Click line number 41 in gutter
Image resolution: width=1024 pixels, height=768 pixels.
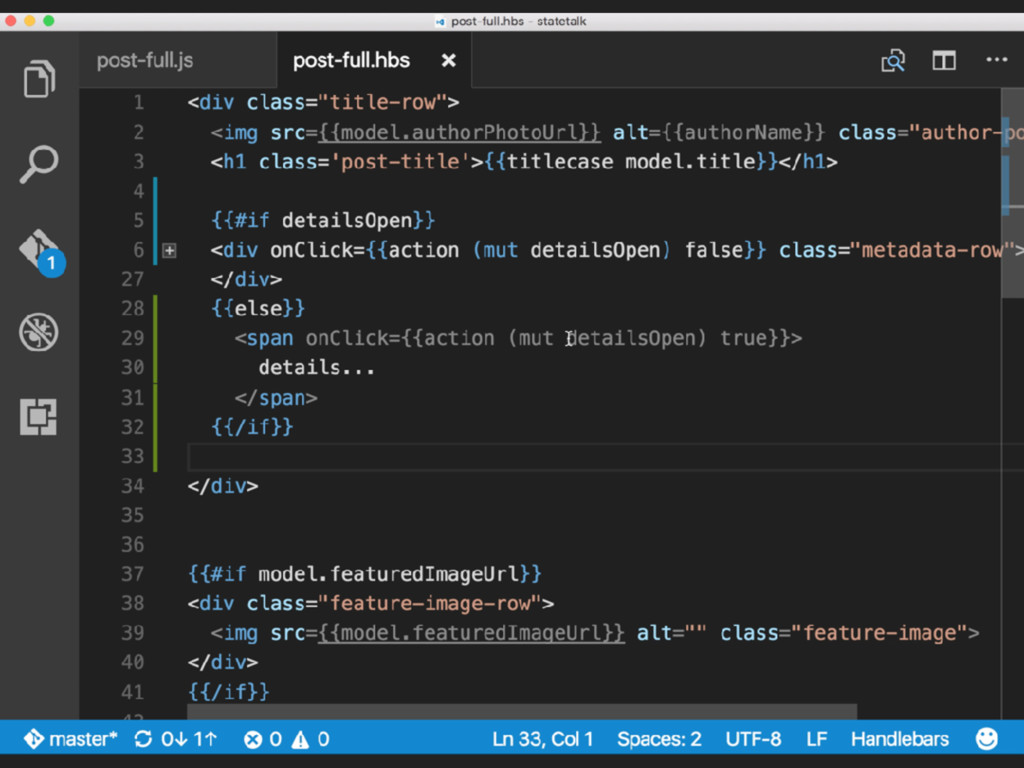133,692
